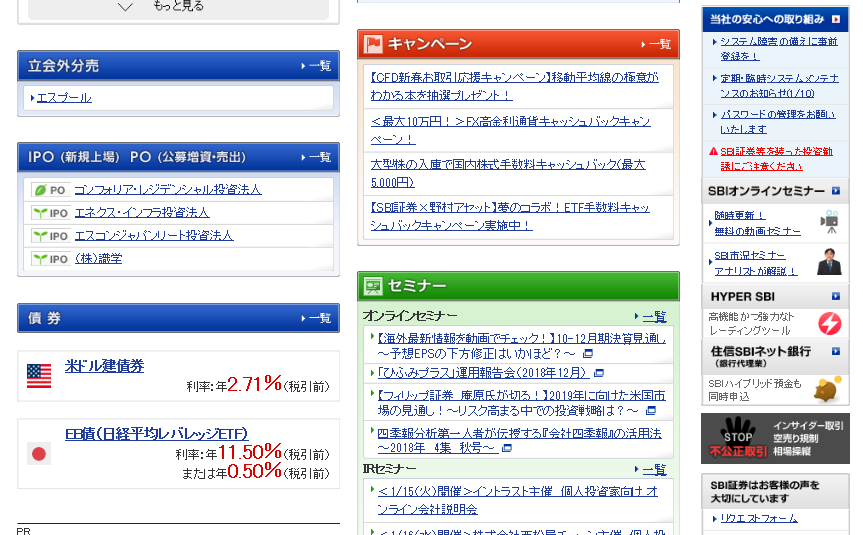The image size is (863, 535).
Task: Click IPO sprout icon beside エネクス・インフラ
Action: [x=50, y=213]
